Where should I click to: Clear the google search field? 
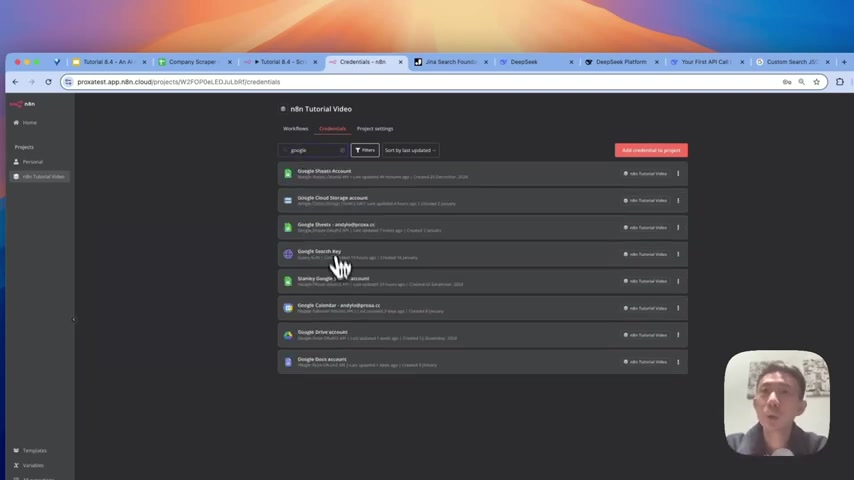point(342,150)
